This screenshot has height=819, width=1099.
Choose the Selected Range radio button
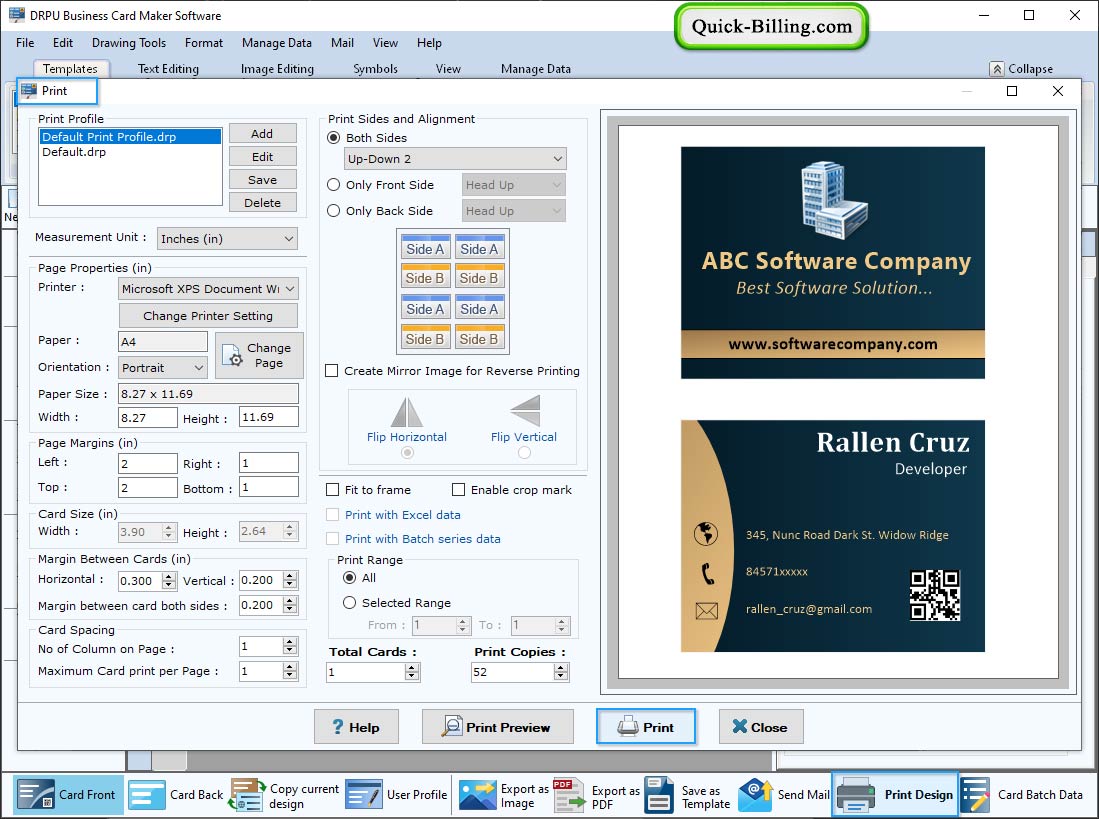pyautogui.click(x=349, y=603)
